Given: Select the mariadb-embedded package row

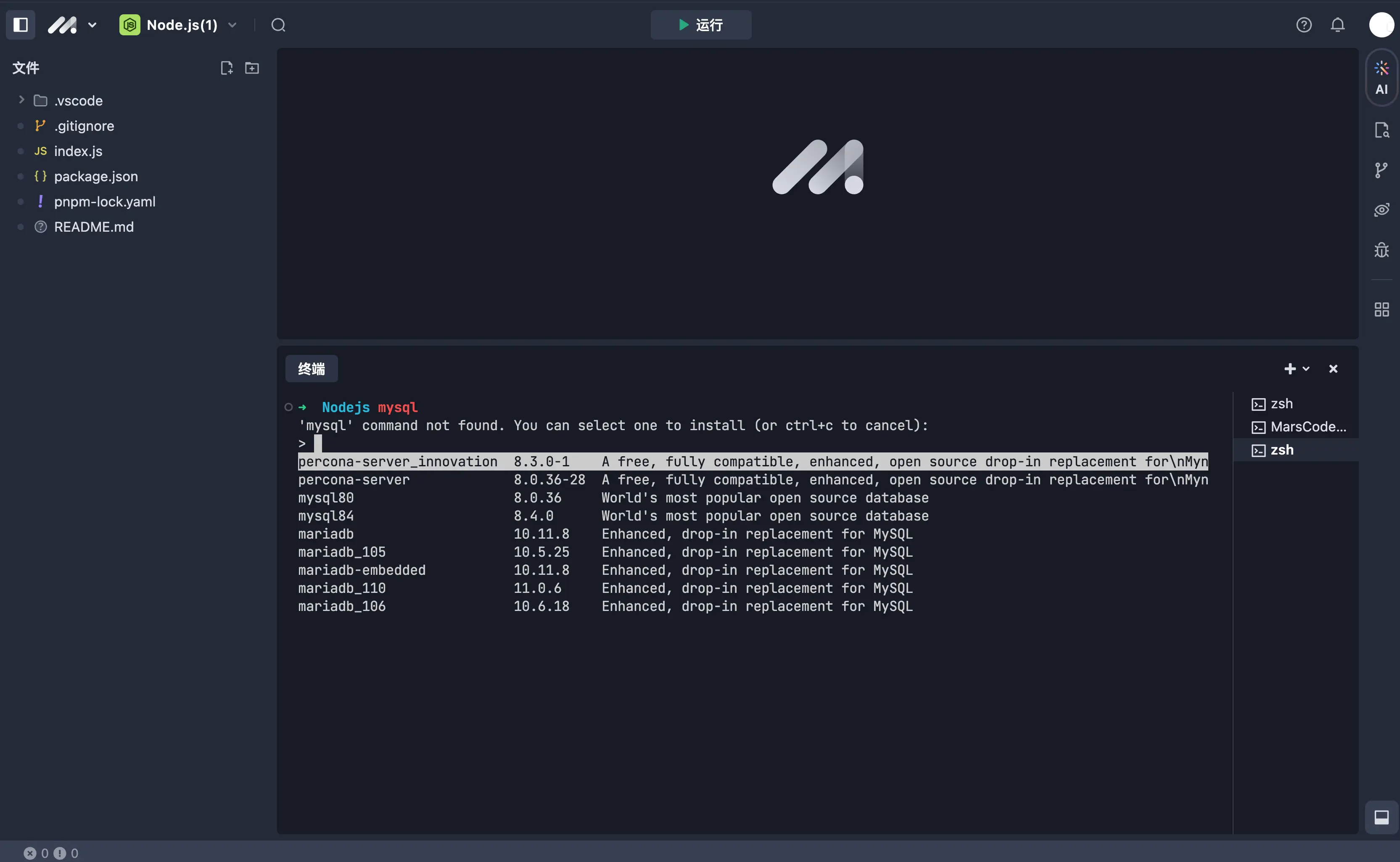Looking at the screenshot, I should pos(605,570).
